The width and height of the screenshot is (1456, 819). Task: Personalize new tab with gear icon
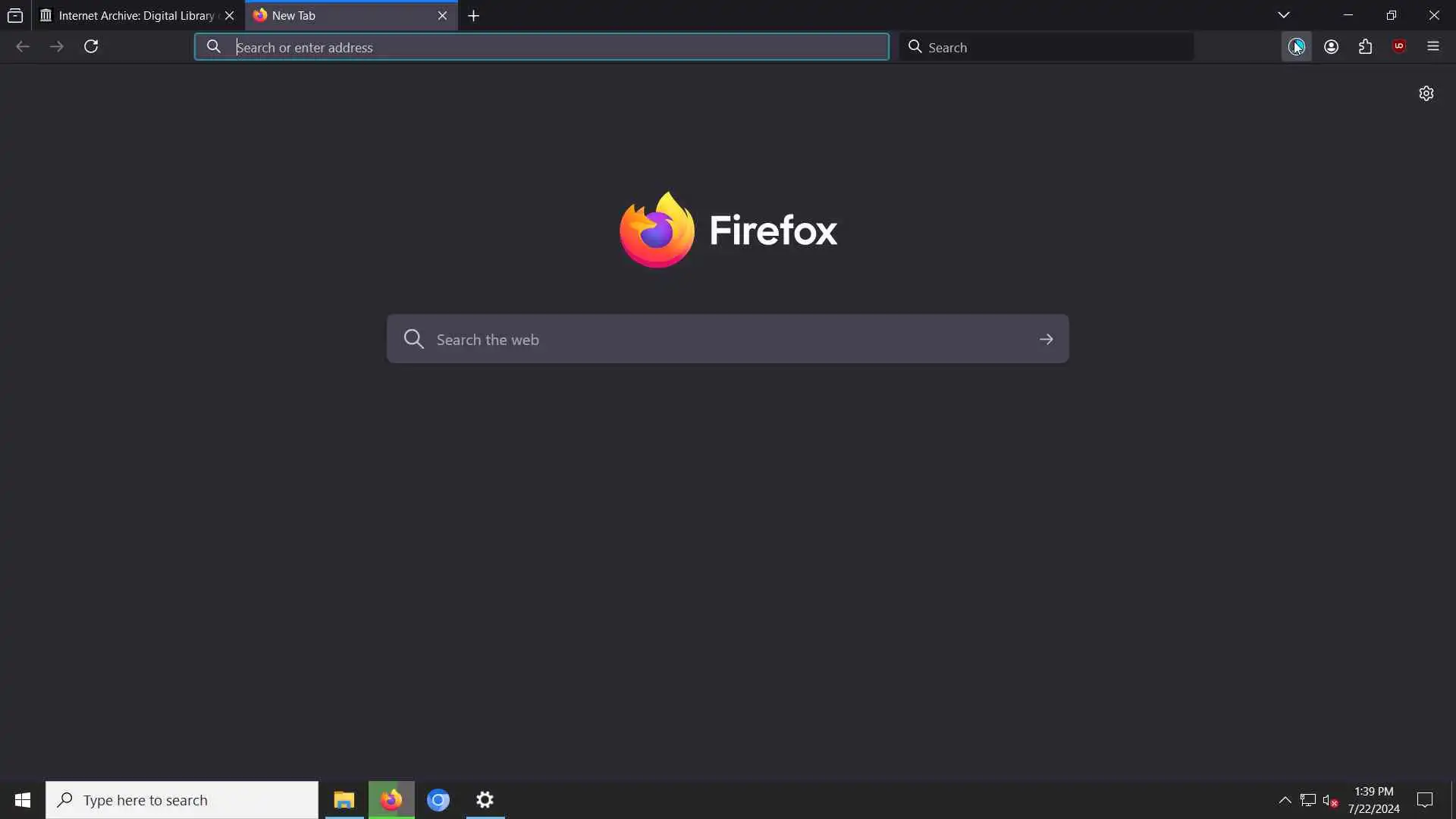click(x=1426, y=93)
